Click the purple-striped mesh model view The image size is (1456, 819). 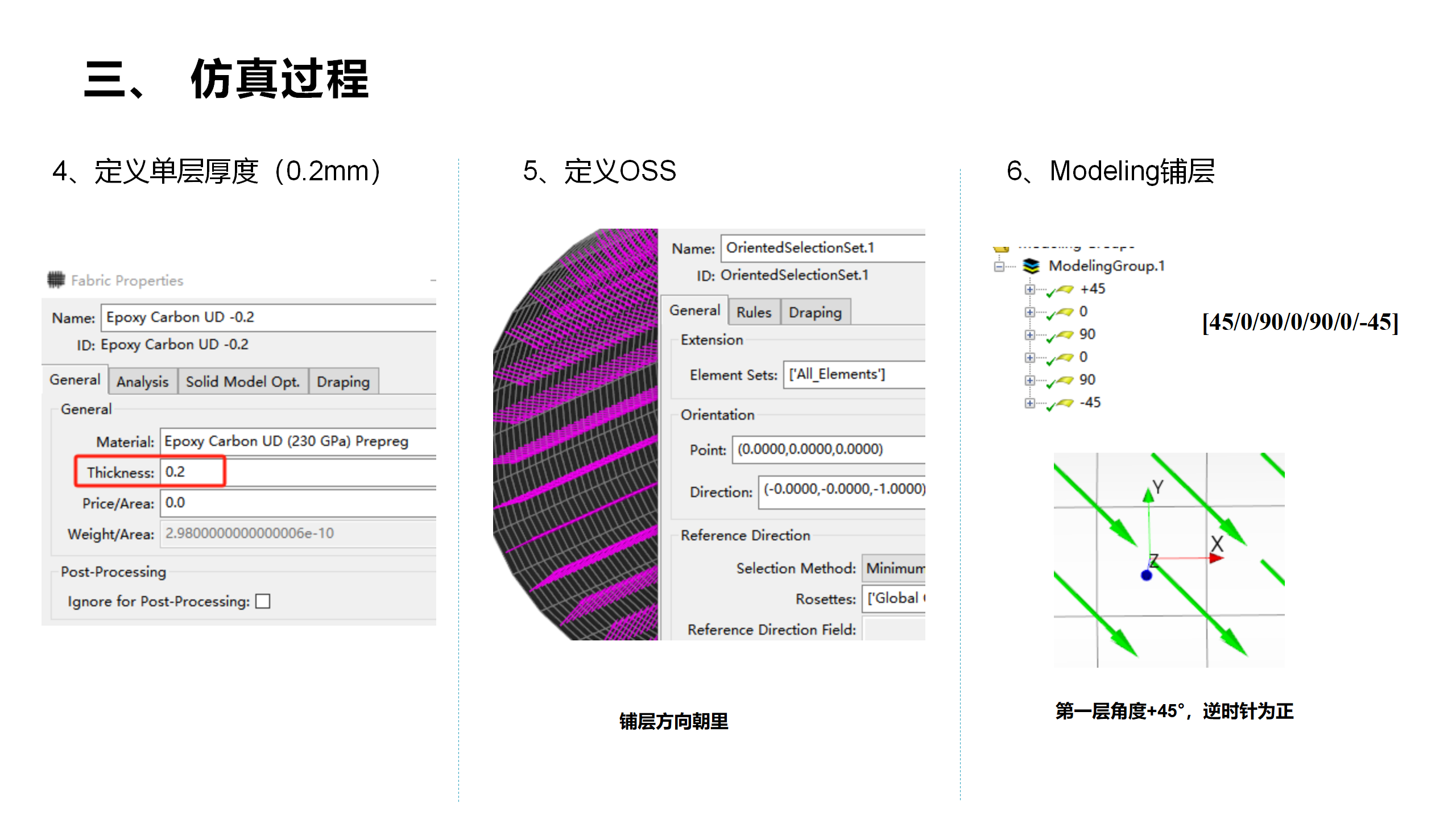[576, 435]
